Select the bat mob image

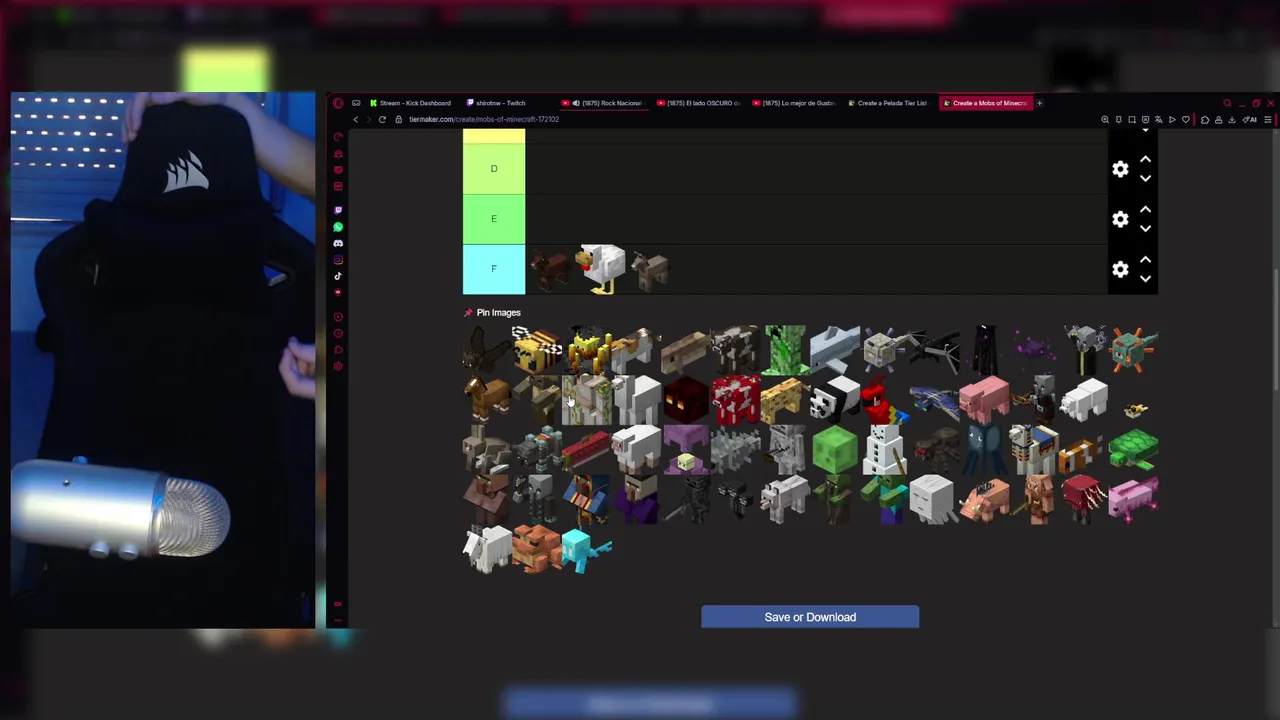click(487, 349)
